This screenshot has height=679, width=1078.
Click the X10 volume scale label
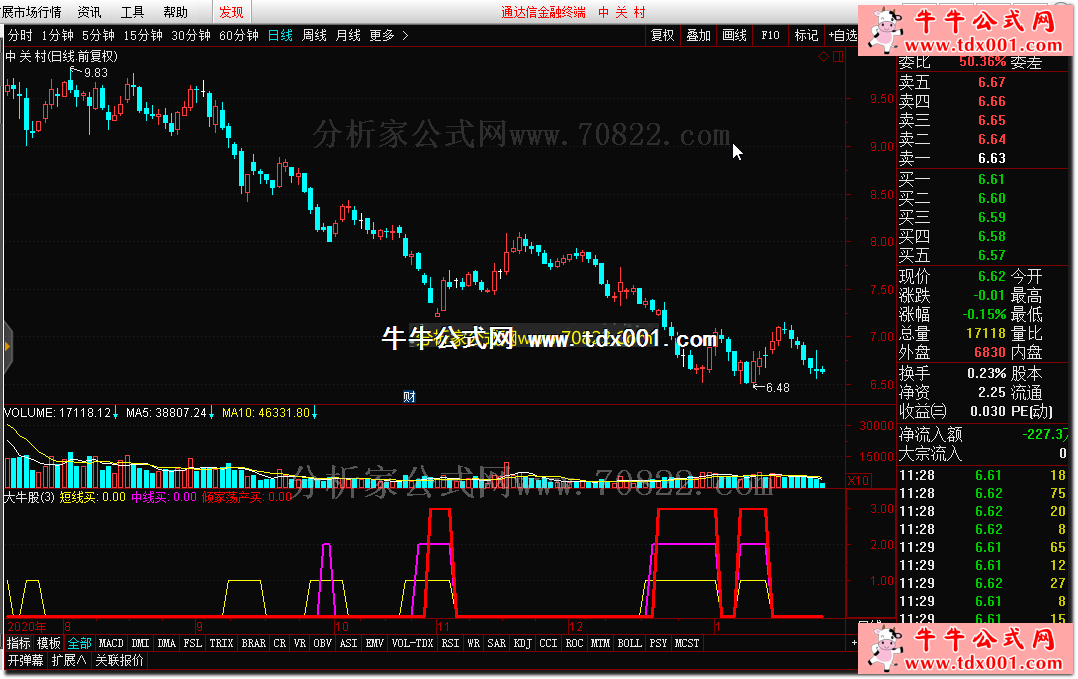click(858, 480)
